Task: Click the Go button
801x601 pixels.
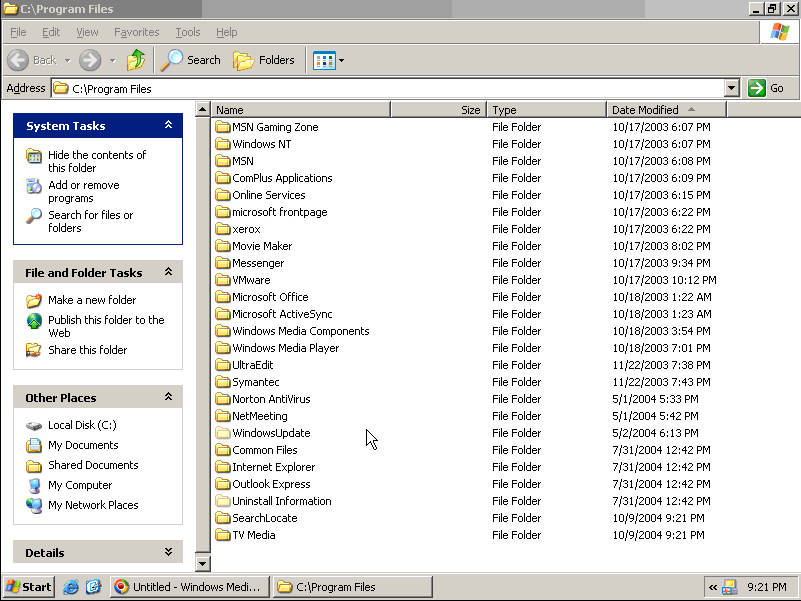Action: click(x=766, y=88)
